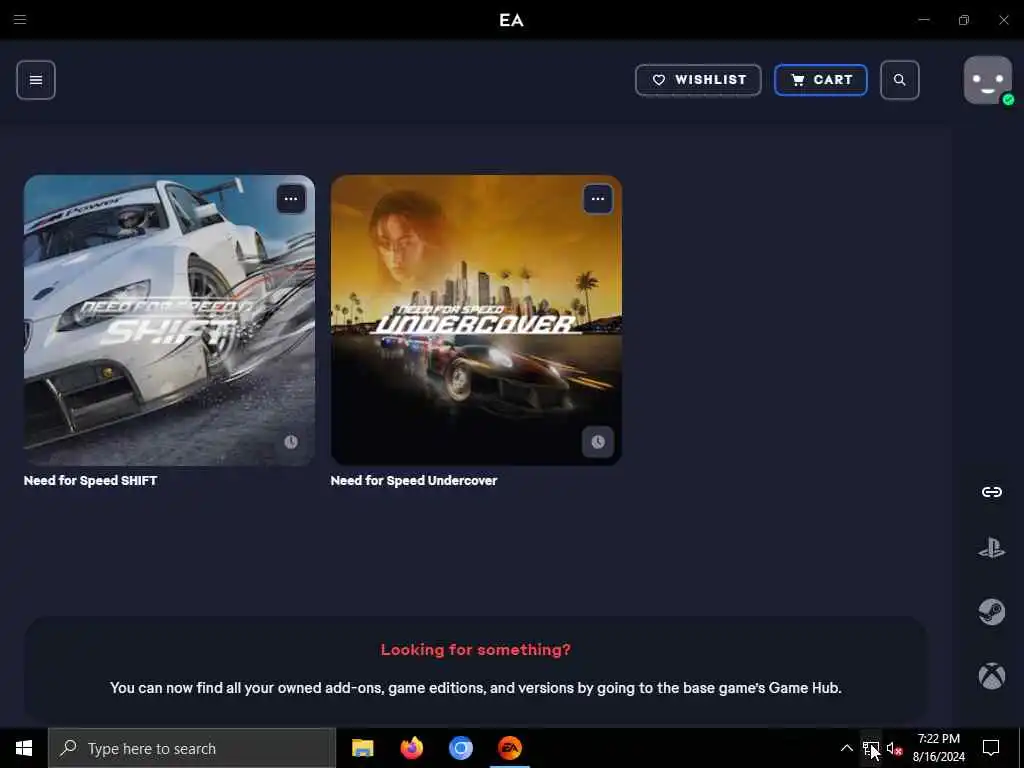Launch Chrome from the taskbar

(460, 748)
